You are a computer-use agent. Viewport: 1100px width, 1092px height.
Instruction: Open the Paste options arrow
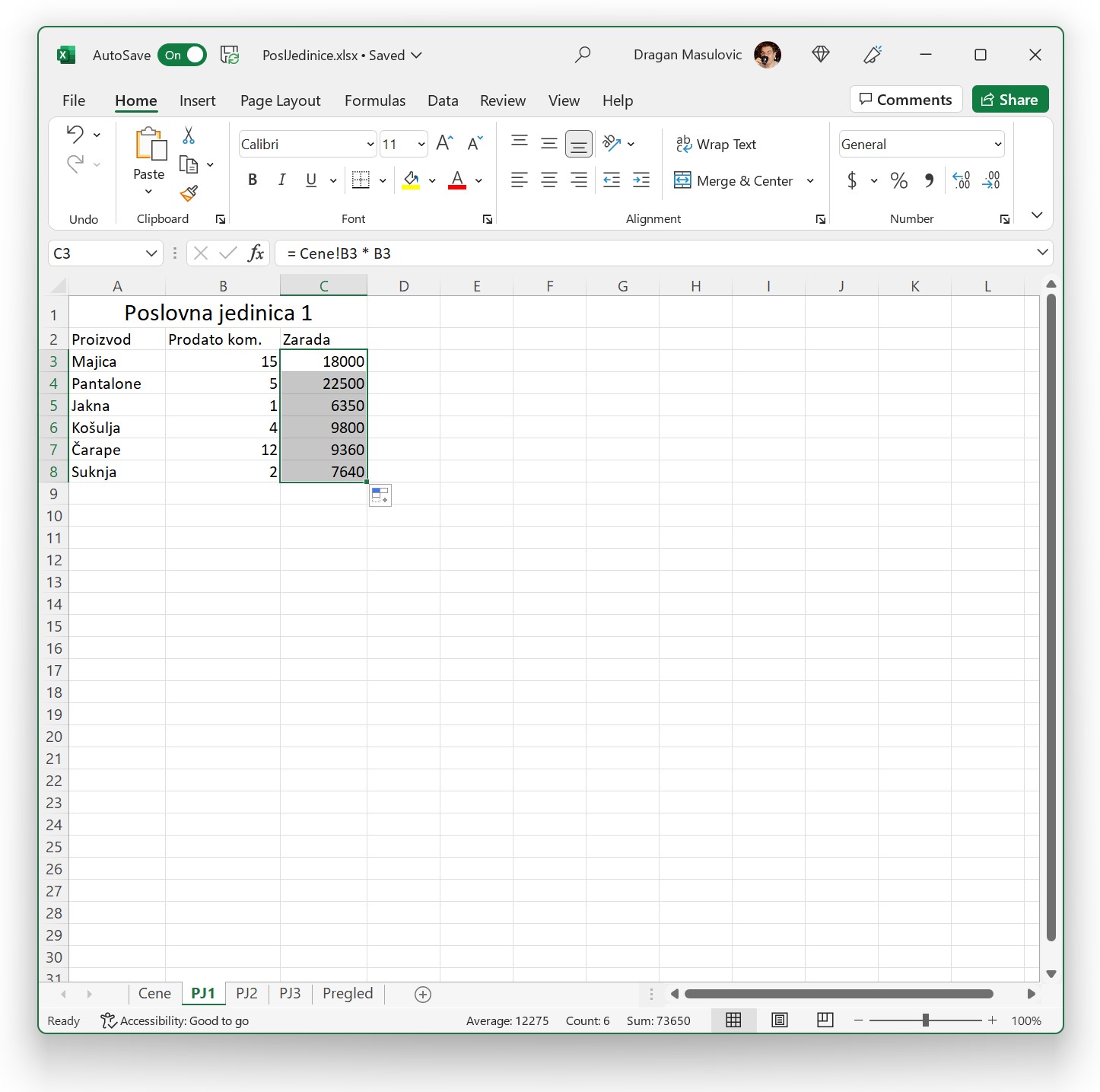click(x=148, y=192)
